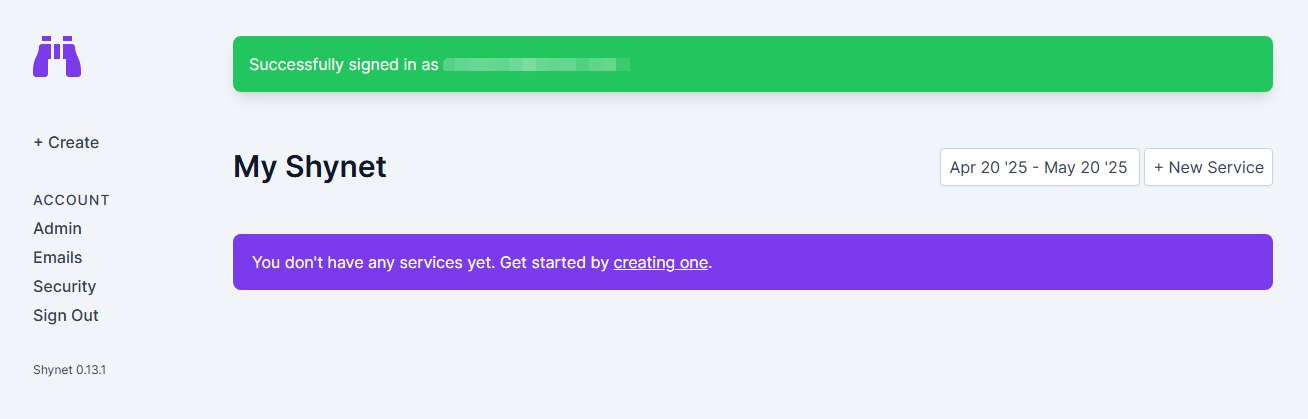Select the May 20 '25 end date text
This screenshot has height=419, width=1308.
(x=1086, y=168)
